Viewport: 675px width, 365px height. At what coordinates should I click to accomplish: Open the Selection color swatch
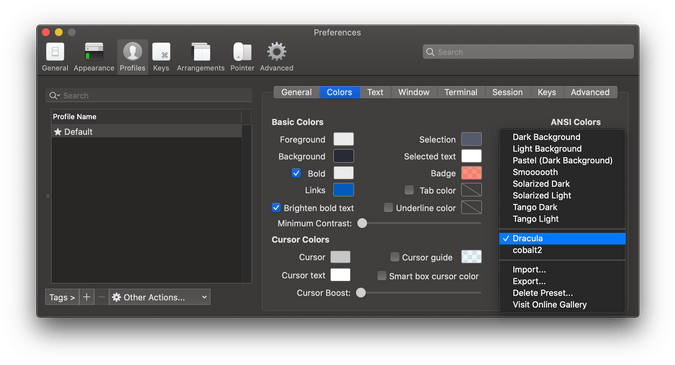point(471,139)
